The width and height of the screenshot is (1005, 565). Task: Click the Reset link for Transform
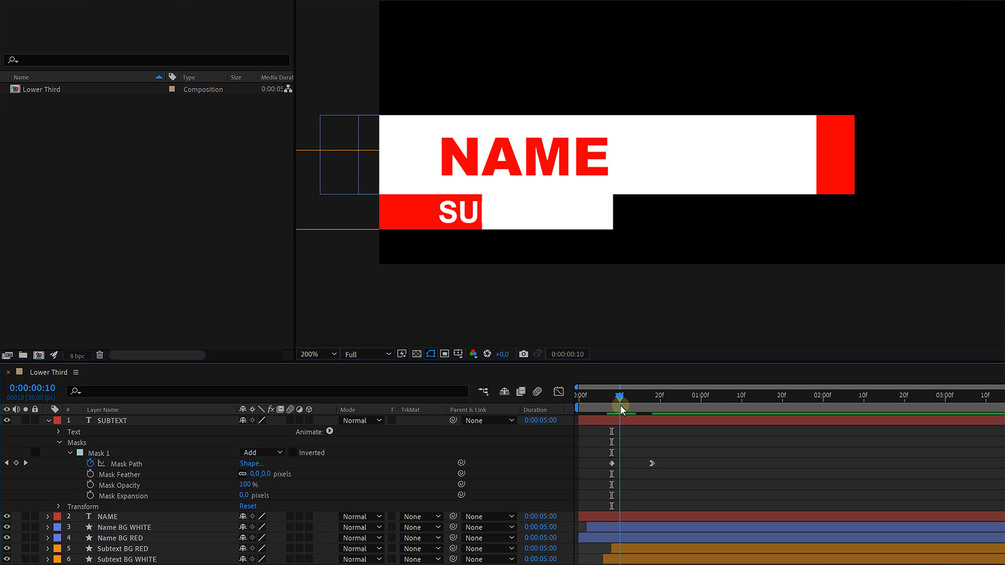(248, 506)
